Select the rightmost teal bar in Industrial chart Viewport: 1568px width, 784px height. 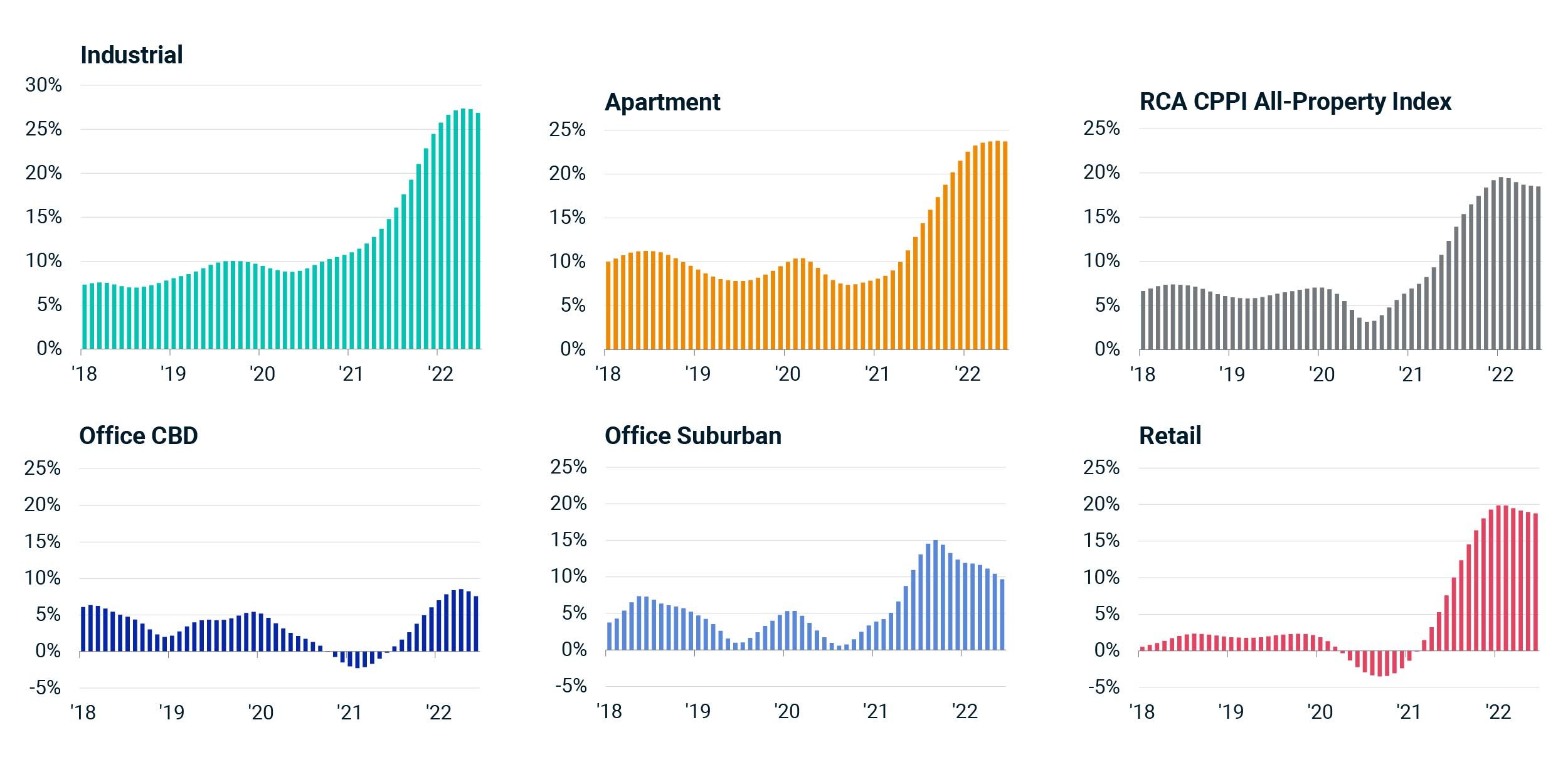[x=478, y=231]
